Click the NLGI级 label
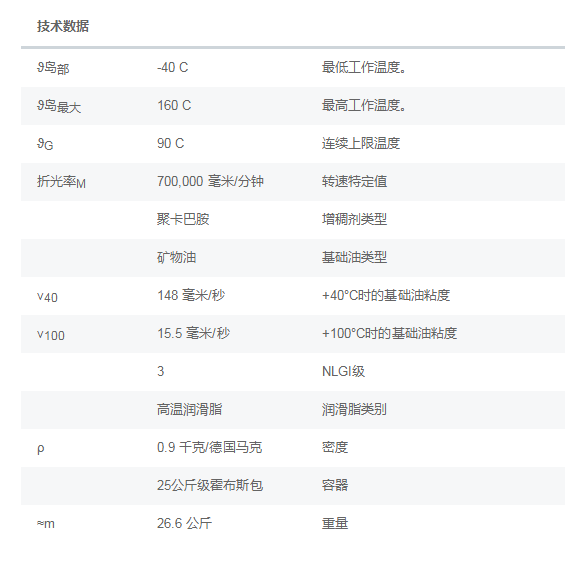Image resolution: width=565 pixels, height=571 pixels. click(343, 371)
